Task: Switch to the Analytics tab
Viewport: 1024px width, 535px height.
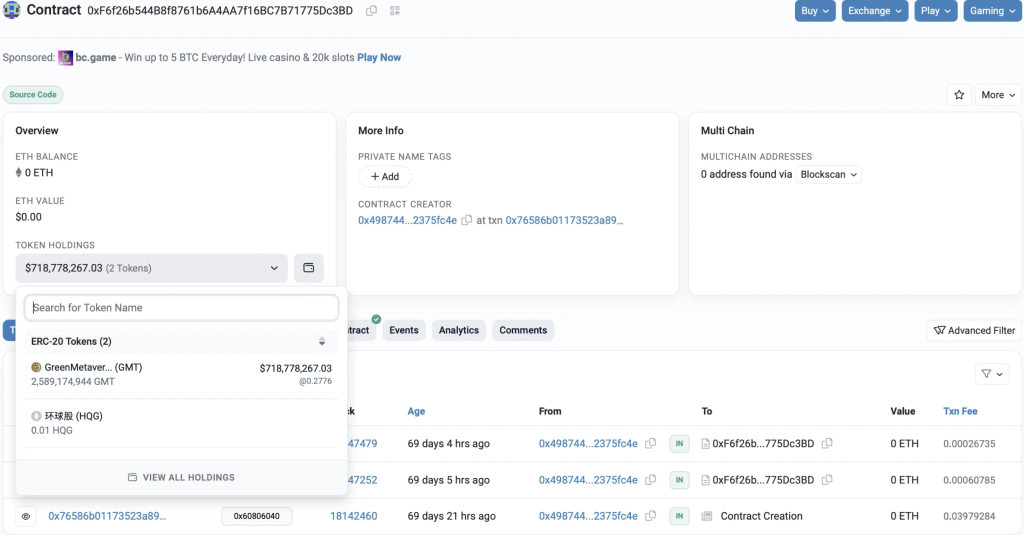Action: 458,330
